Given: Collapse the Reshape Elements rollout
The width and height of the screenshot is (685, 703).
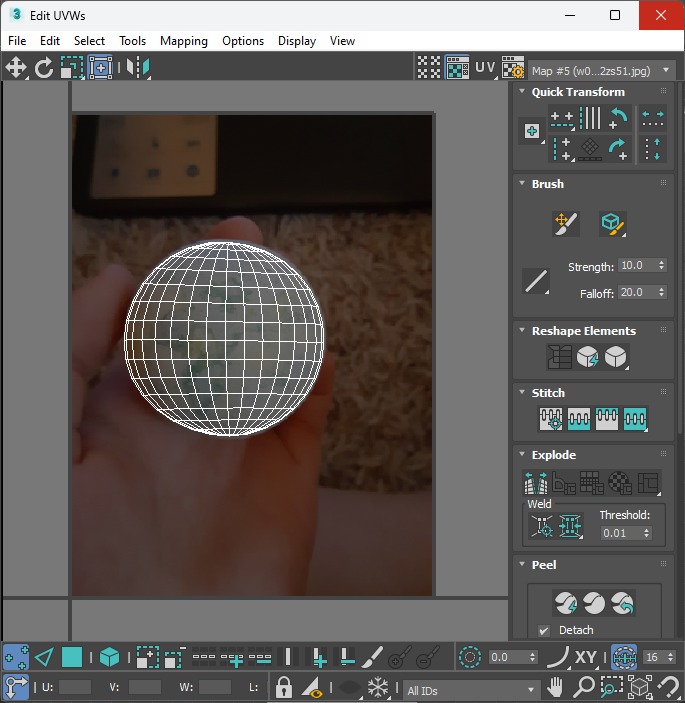Looking at the screenshot, I should (x=522, y=330).
